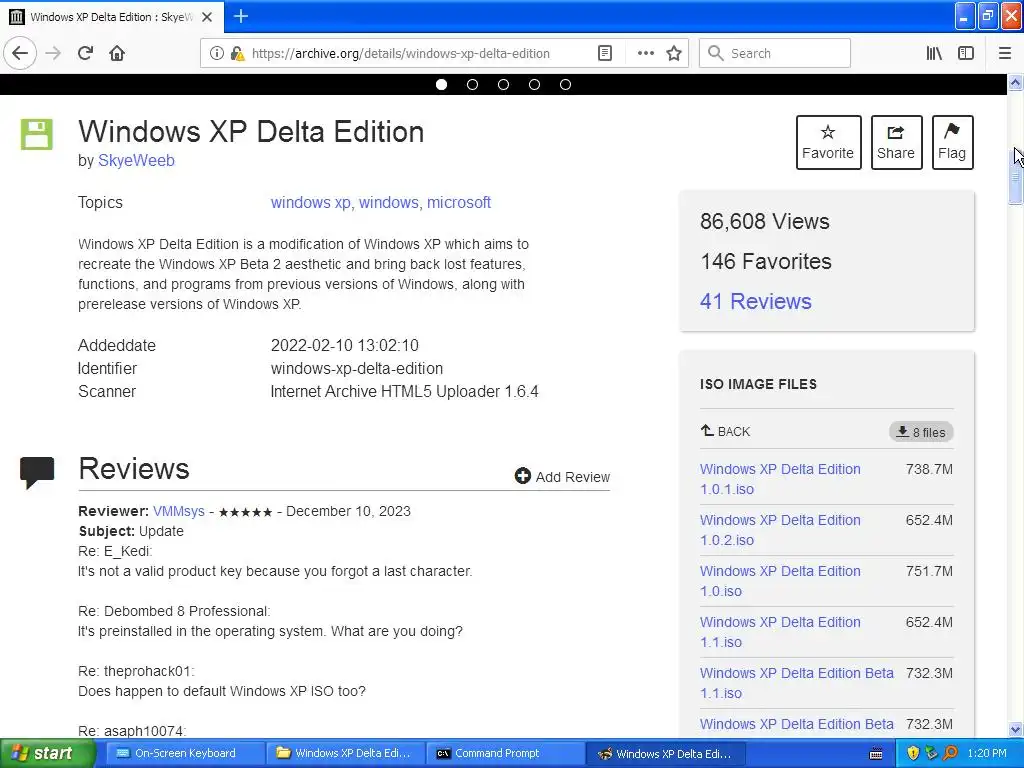1024x768 pixels.
Task: Show sidebars using the sidebar icon
Action: pyautogui.click(x=966, y=54)
